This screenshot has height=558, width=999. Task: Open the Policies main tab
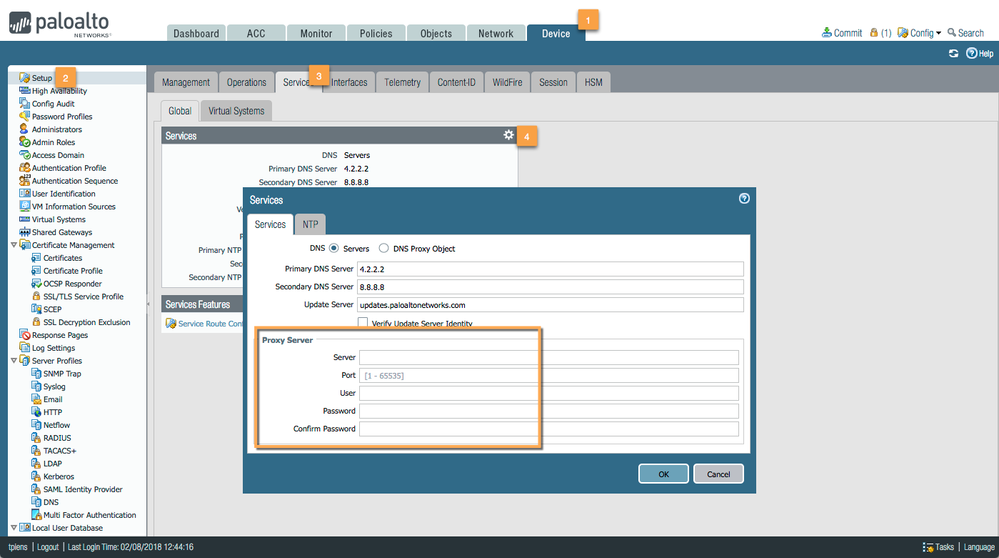pos(376,33)
